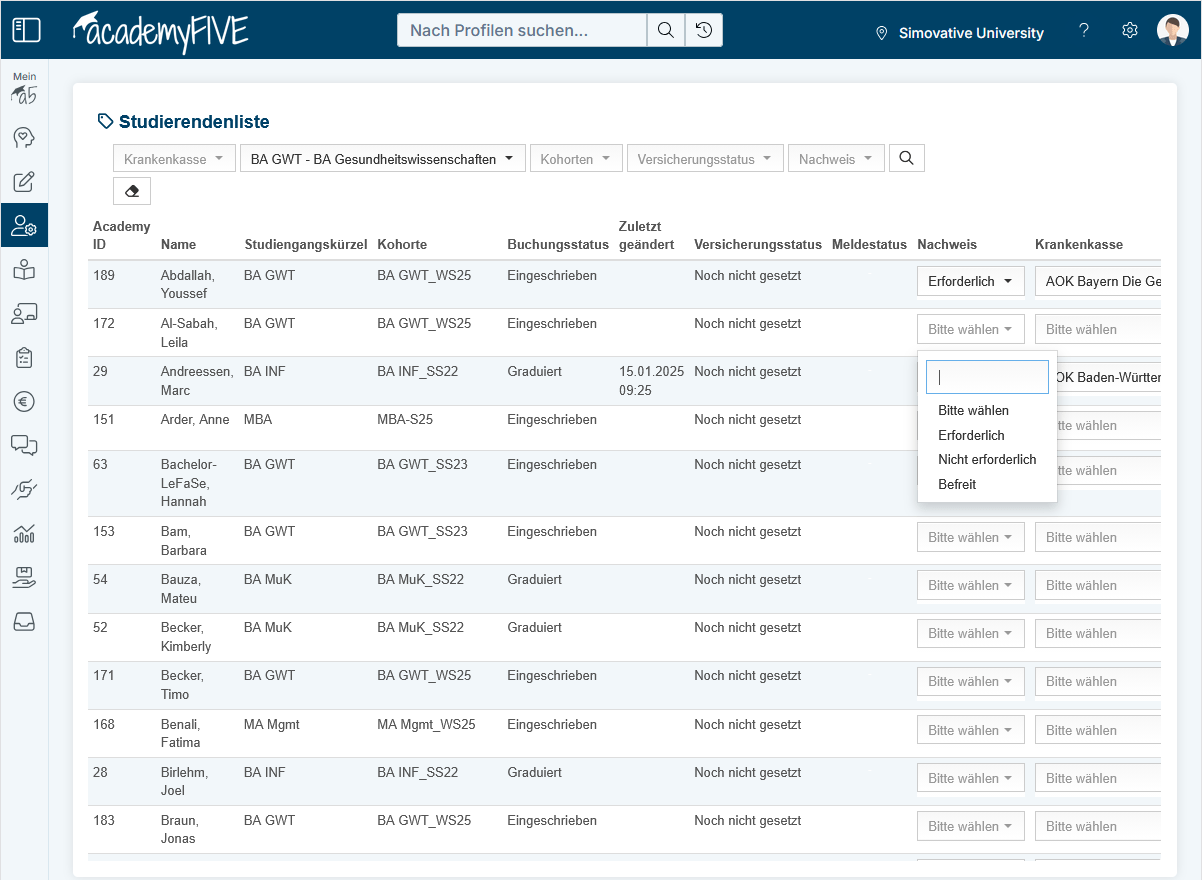The width and height of the screenshot is (1202, 880).
Task: Click the user avatar picture
Action: (1172, 30)
